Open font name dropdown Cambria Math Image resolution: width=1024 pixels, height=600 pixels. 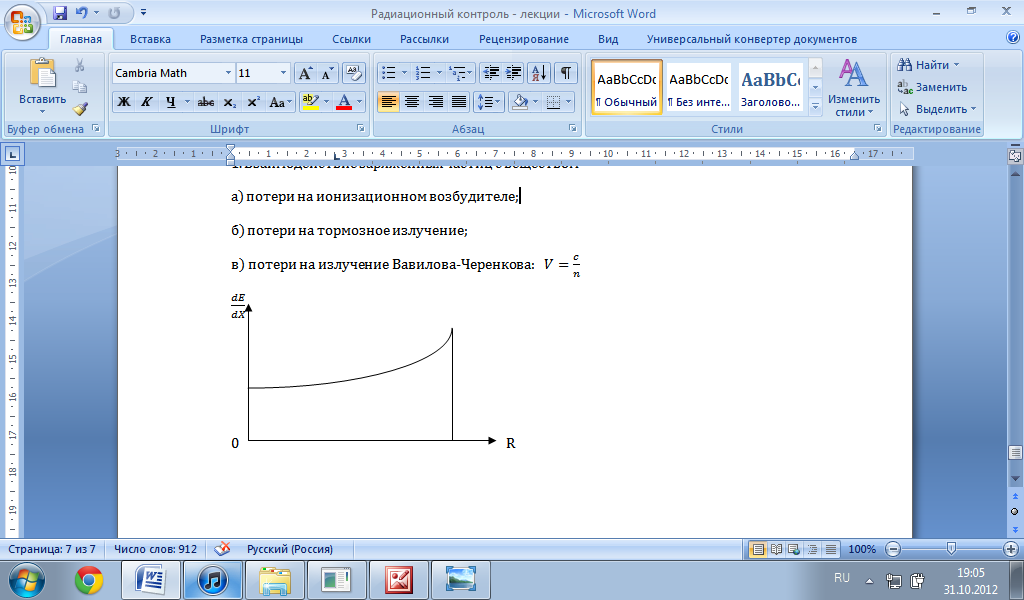(x=228, y=73)
